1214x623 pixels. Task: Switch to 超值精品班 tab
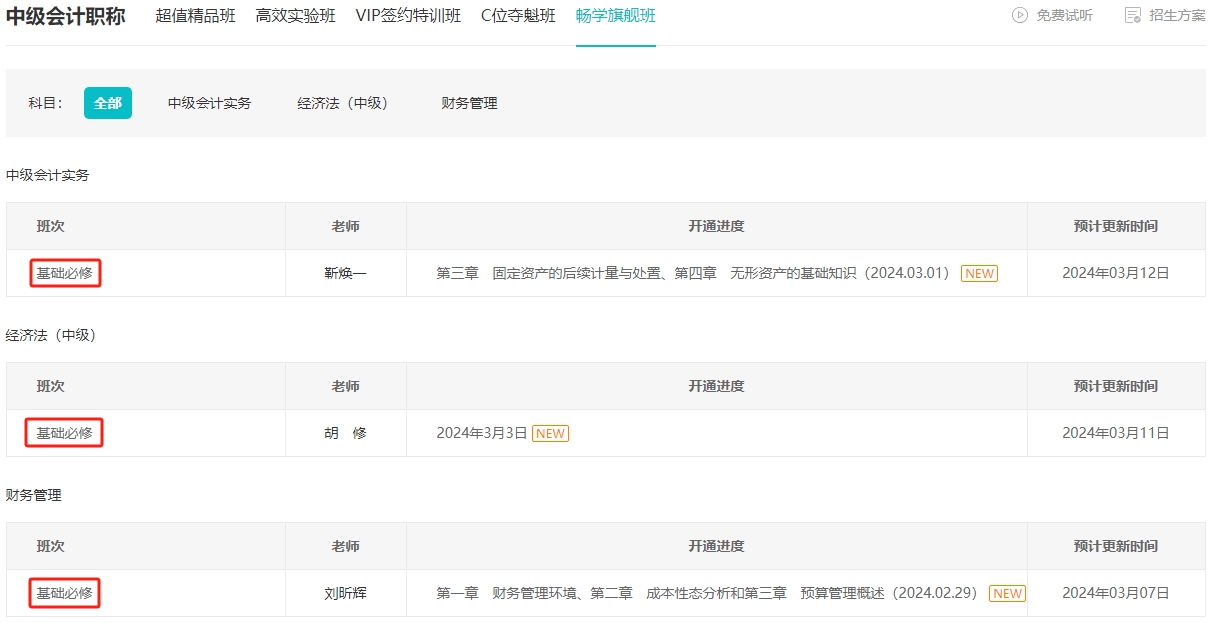coord(195,16)
